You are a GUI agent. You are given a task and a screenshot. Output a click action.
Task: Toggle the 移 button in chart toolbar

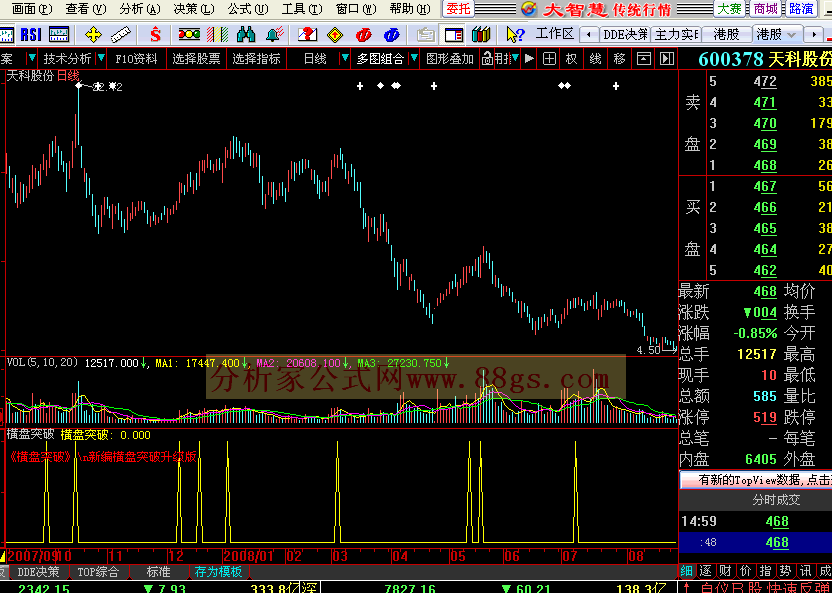[619, 58]
